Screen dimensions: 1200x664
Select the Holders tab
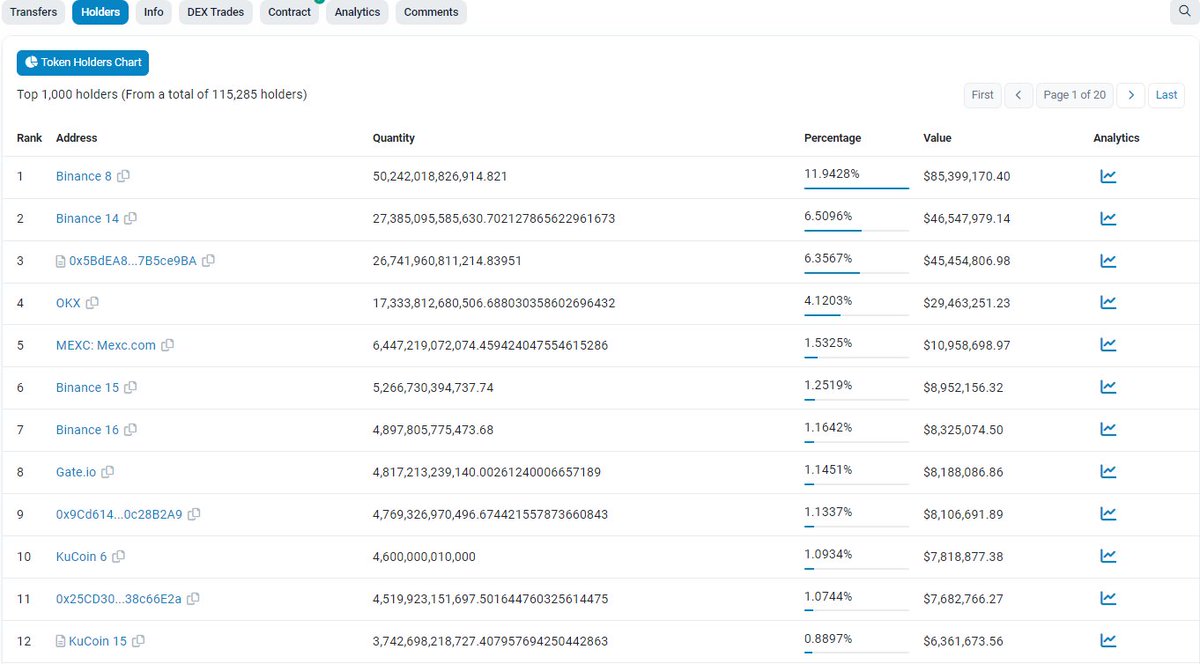[100, 12]
